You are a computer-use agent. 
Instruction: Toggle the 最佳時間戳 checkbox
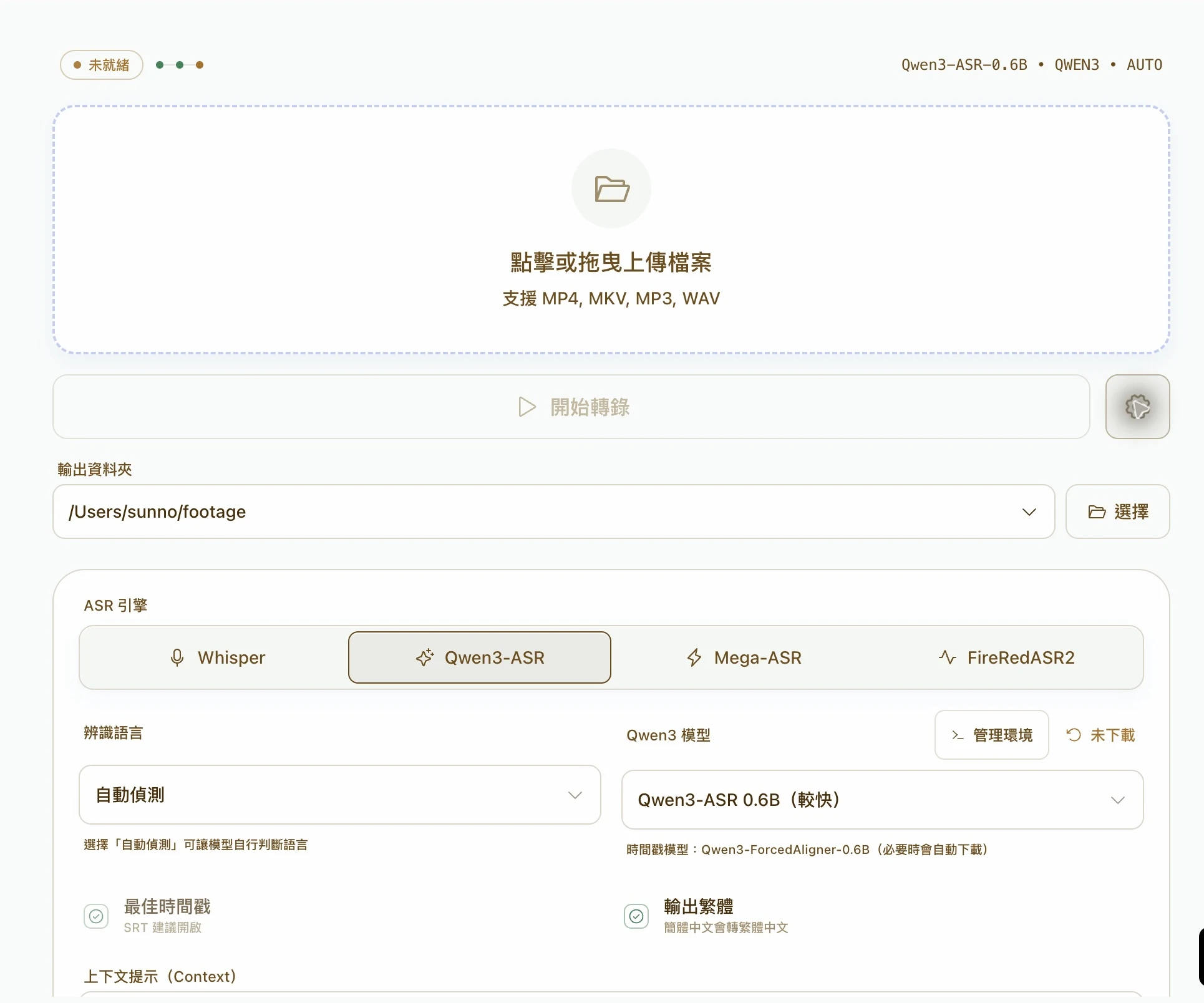pyautogui.click(x=96, y=916)
